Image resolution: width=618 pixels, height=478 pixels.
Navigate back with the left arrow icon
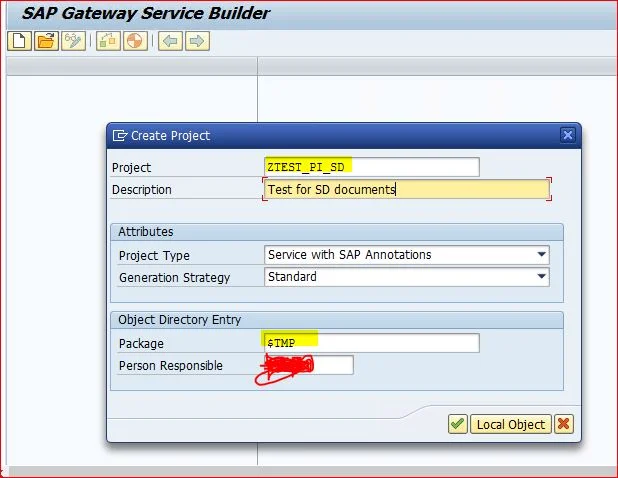click(170, 41)
